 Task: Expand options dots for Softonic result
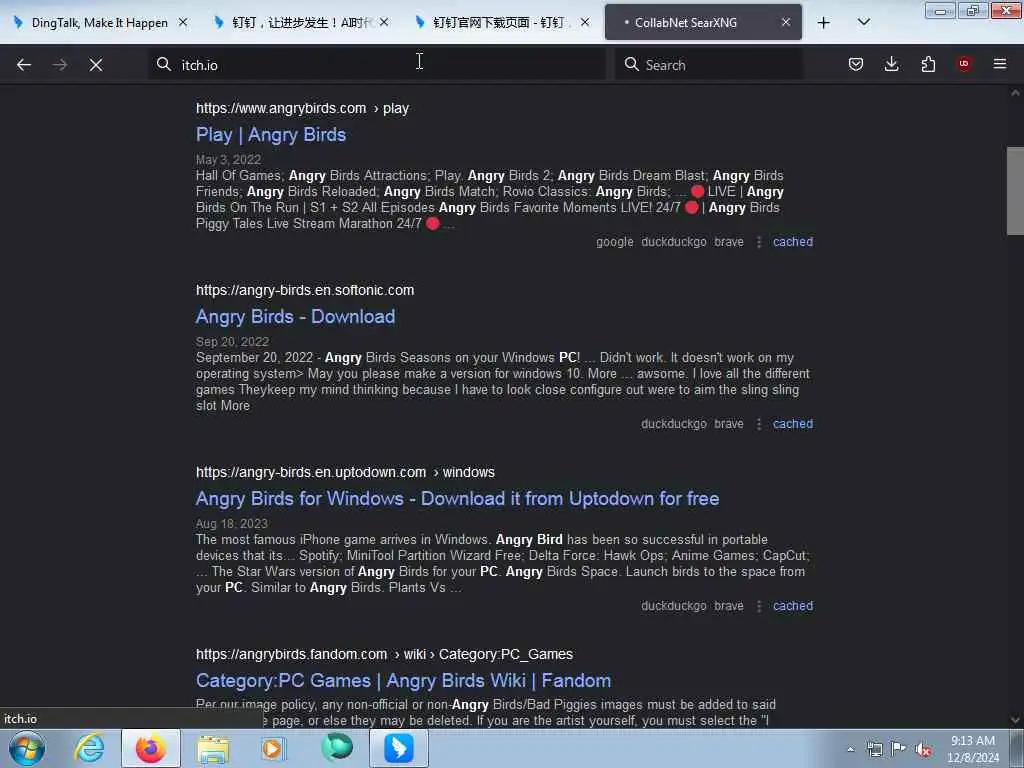tap(758, 424)
